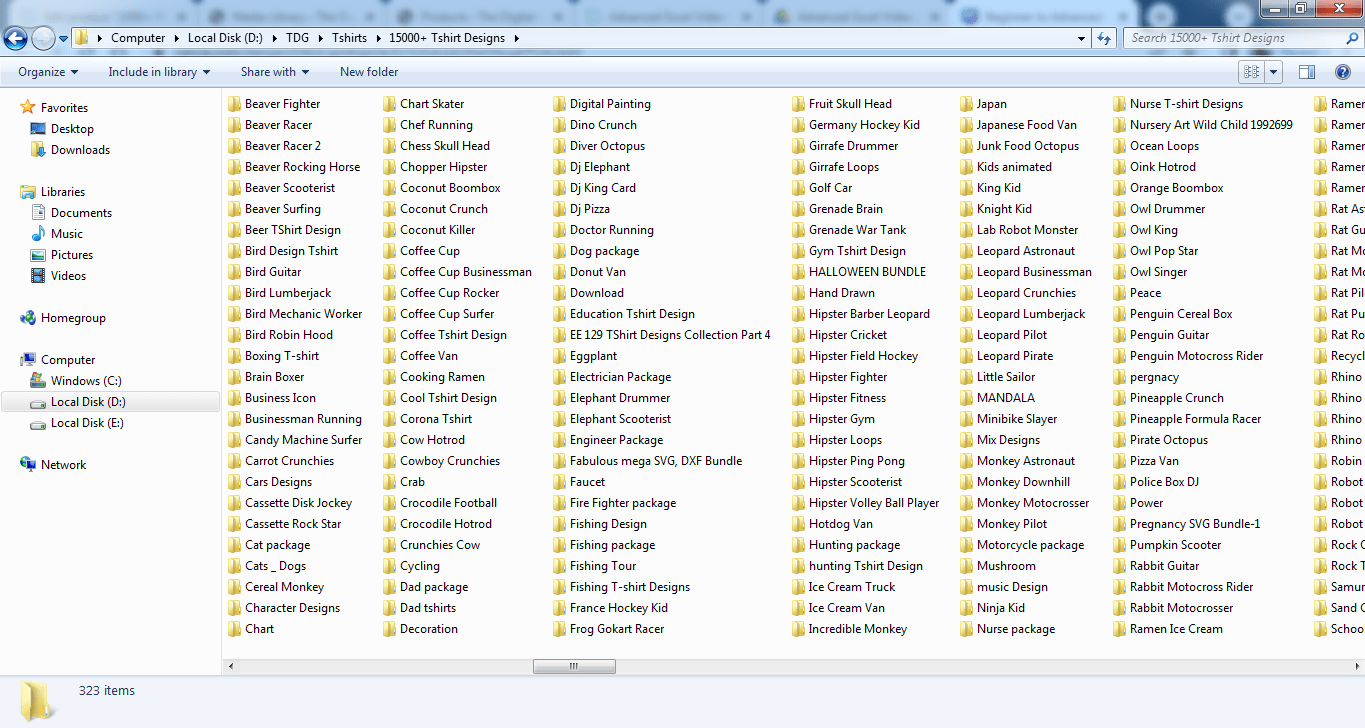Viewport: 1365px width, 728px height.
Task: Select Homegroup in navigation pane
Action: 73,318
